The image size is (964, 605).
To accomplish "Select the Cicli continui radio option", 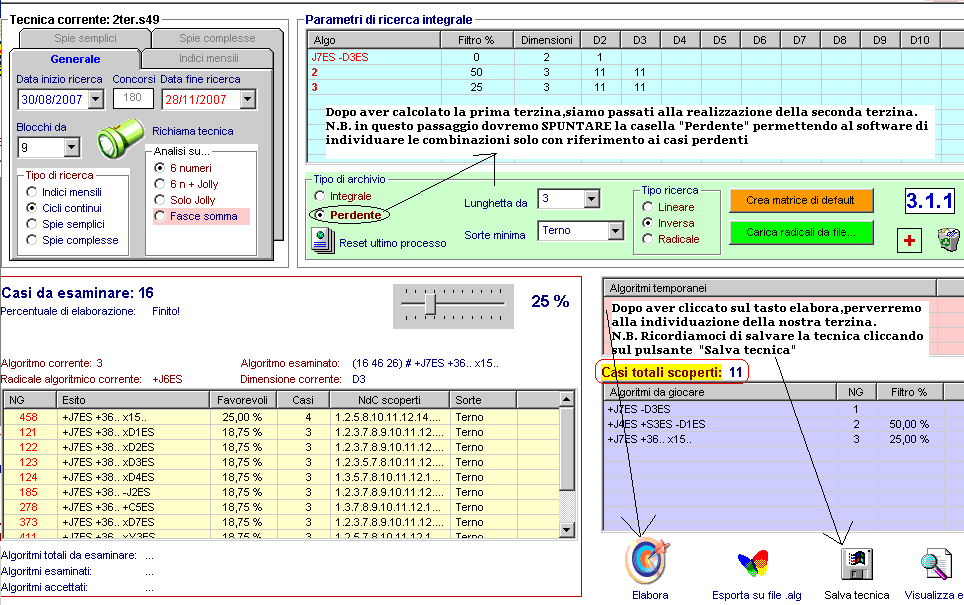I will pos(32,208).
